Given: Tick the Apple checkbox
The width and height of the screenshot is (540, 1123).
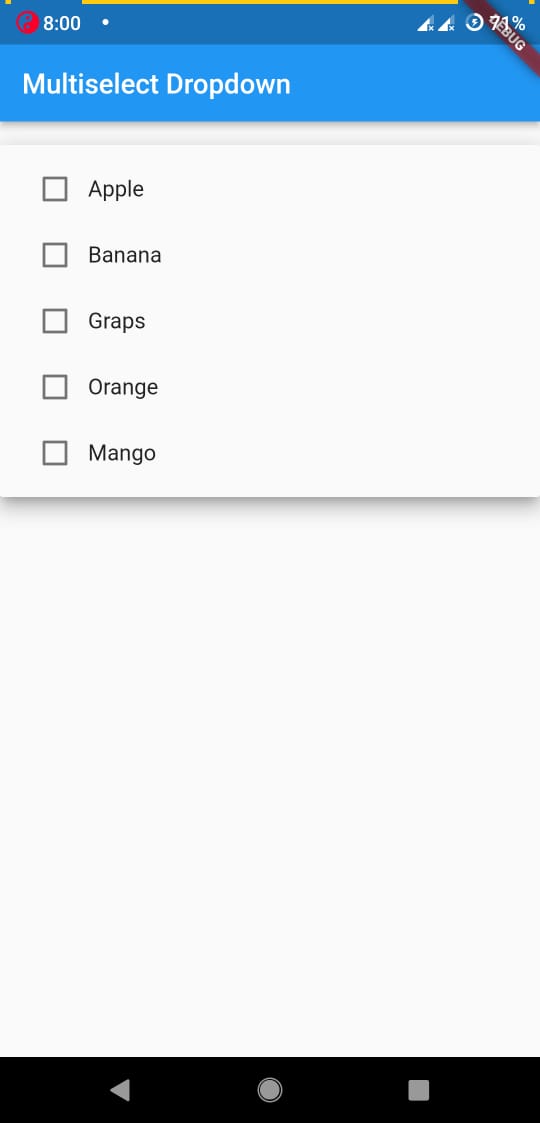Looking at the screenshot, I should (55, 189).
